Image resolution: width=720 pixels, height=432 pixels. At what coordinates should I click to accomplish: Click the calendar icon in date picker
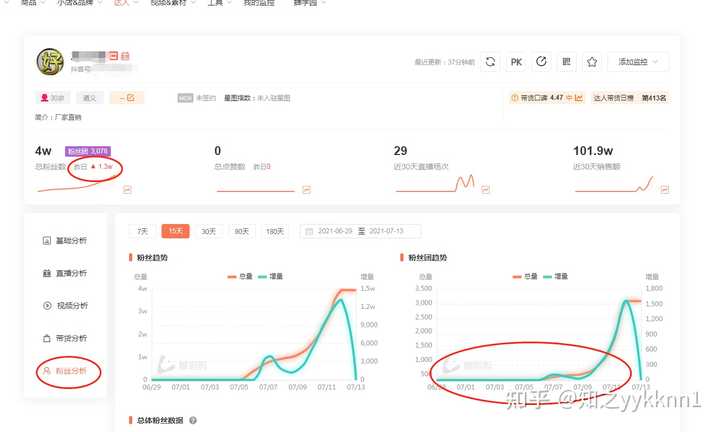pyautogui.click(x=309, y=231)
